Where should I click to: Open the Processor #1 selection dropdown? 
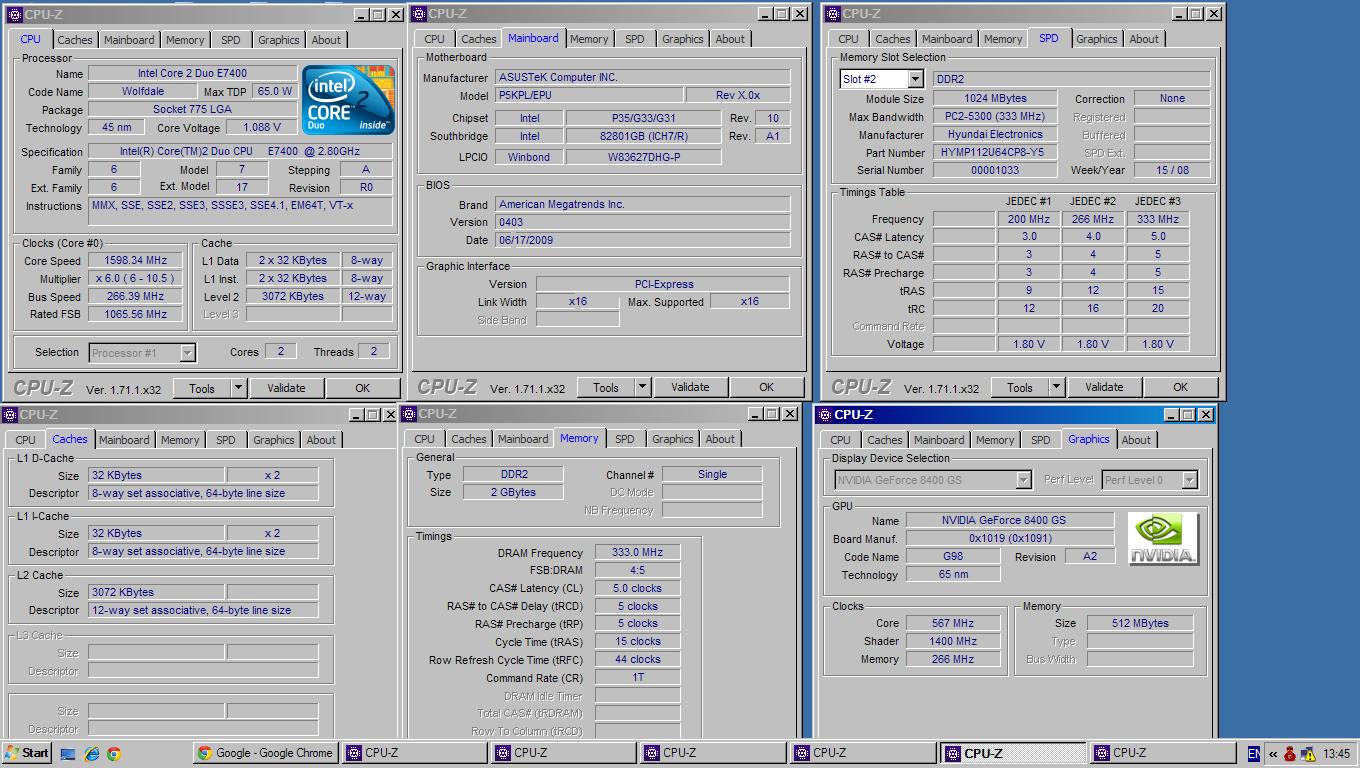pos(187,352)
